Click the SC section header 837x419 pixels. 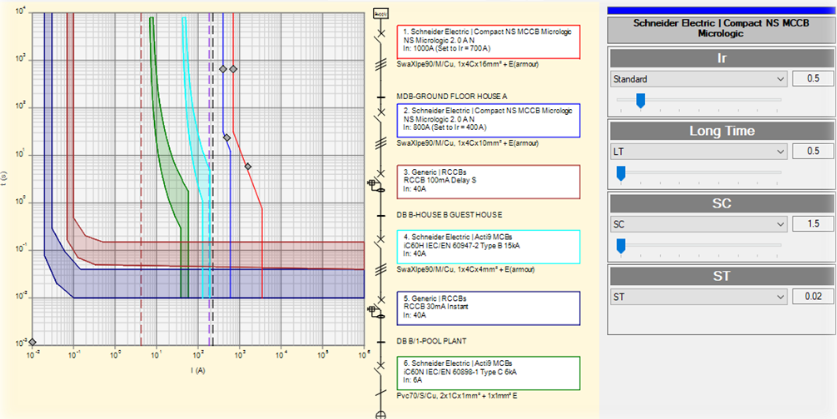click(722, 204)
